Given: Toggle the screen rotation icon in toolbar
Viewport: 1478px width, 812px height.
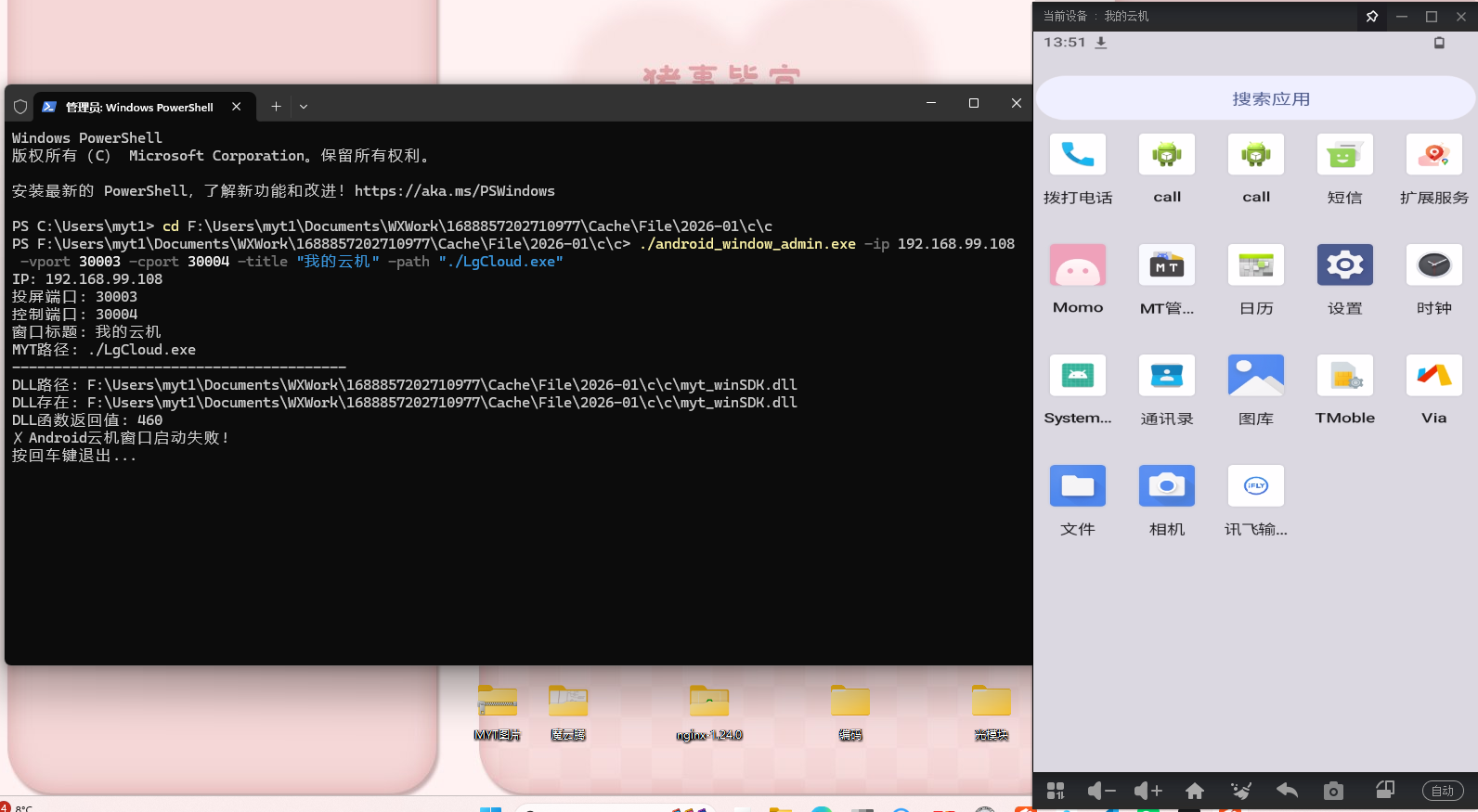Looking at the screenshot, I should (1384, 791).
